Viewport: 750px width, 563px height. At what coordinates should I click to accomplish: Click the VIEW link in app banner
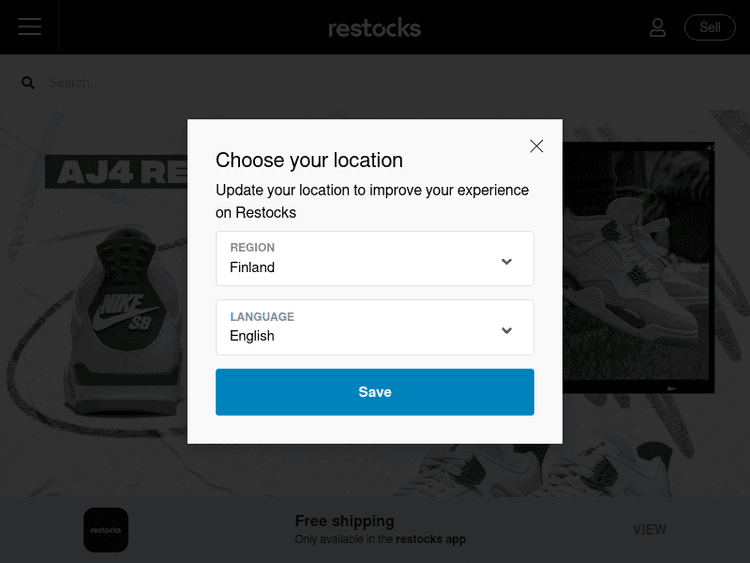click(649, 530)
